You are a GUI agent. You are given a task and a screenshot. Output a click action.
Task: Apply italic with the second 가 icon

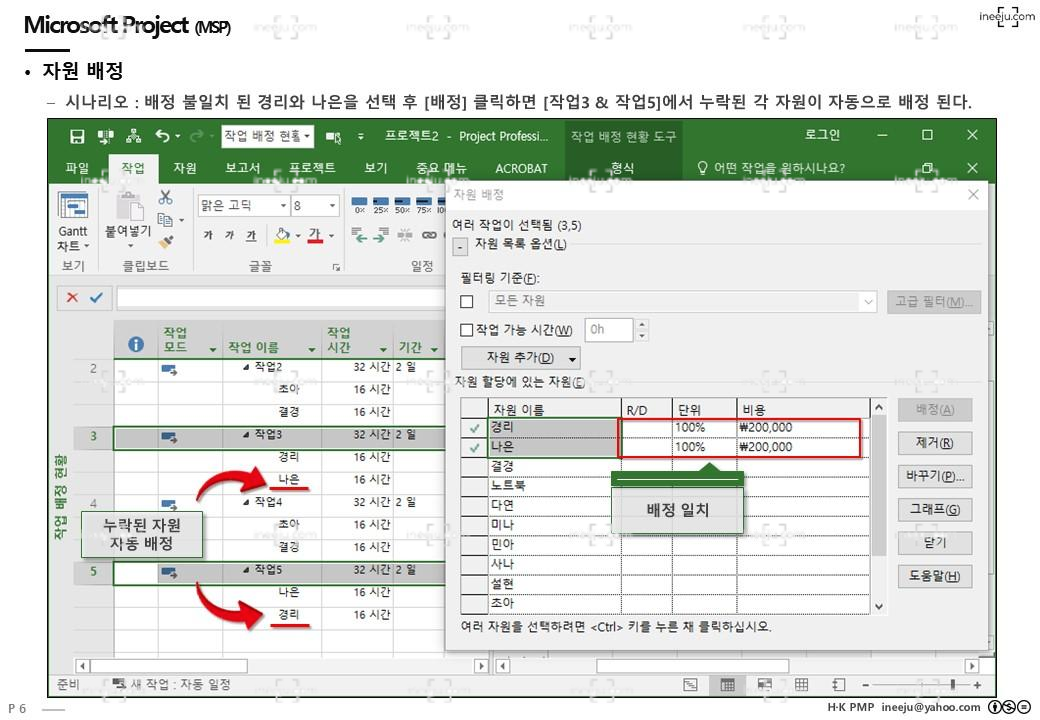point(229,235)
